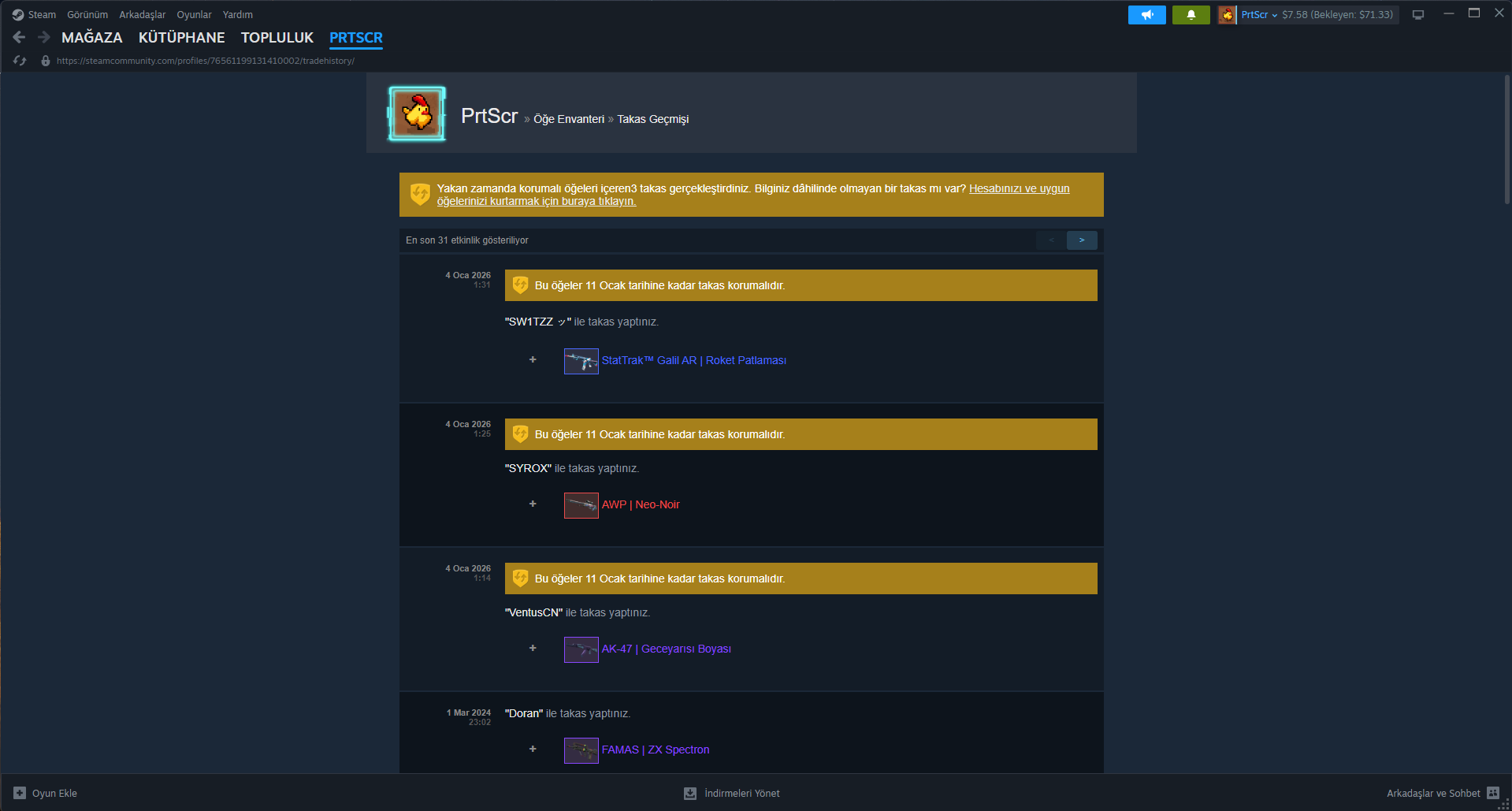The width and height of the screenshot is (1512, 811).
Task: Expand the PrtScr account dropdown
Action: (1259, 15)
